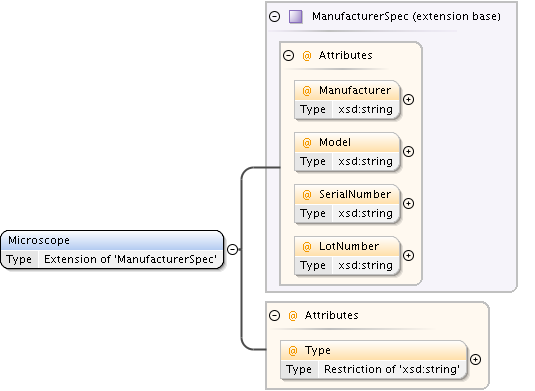Select the Model attribute name
The height and width of the screenshot is (391, 535).
point(335,142)
